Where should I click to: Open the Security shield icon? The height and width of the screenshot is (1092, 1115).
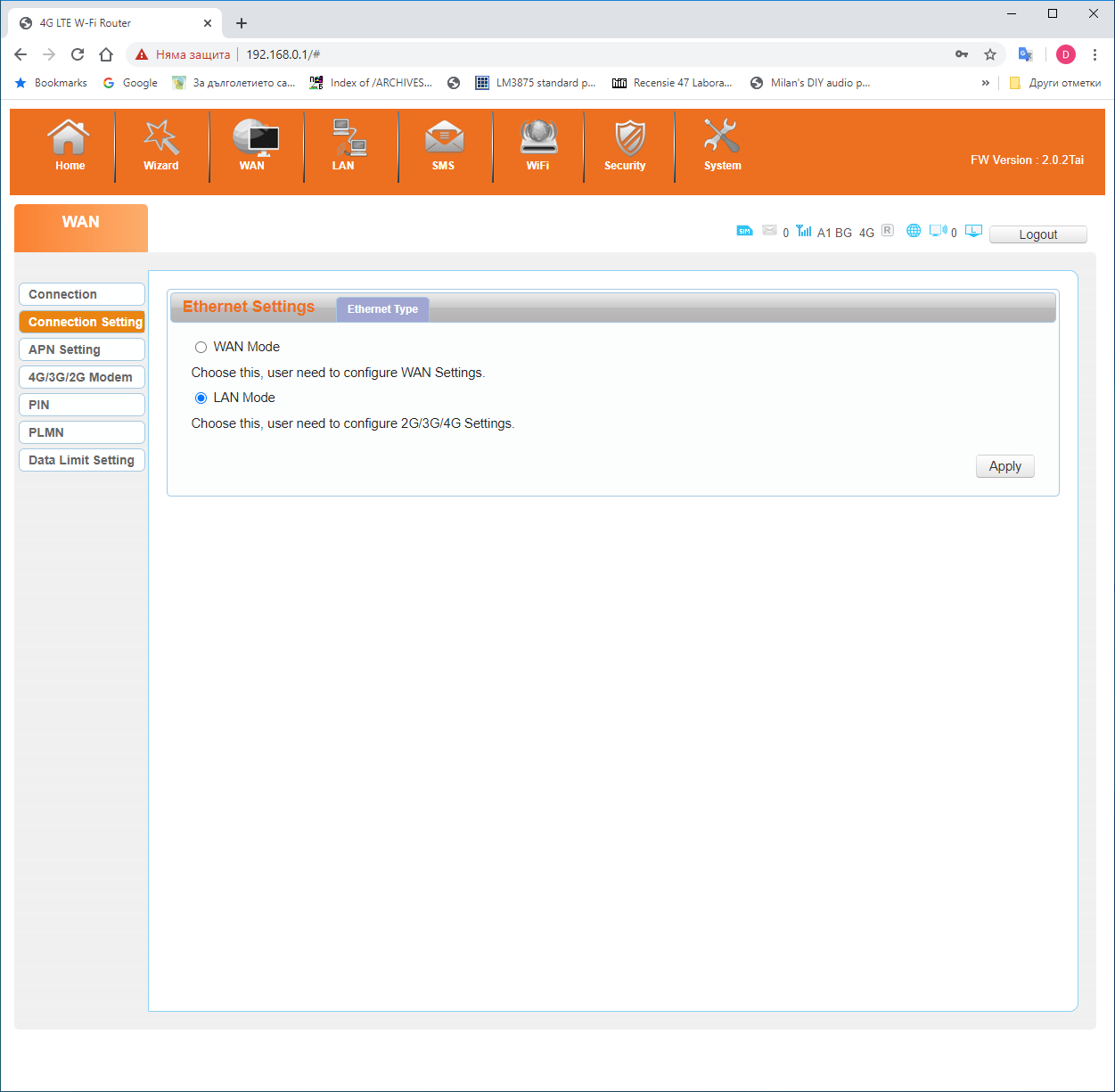[x=630, y=137]
